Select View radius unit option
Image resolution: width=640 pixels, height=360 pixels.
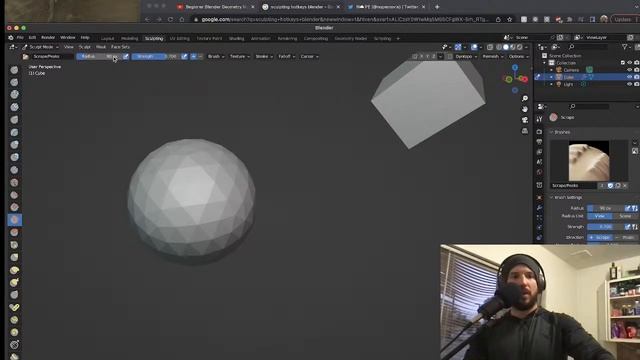600,216
